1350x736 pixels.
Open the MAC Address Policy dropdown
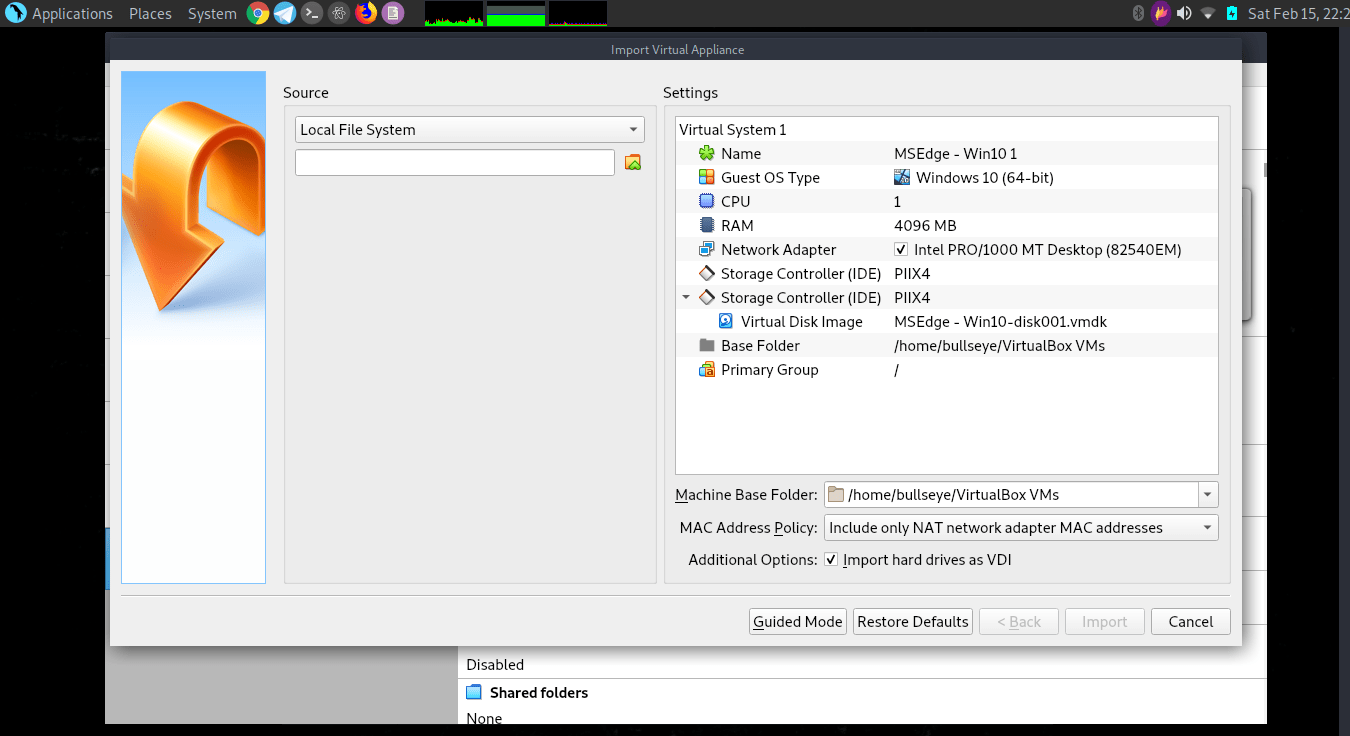coord(1021,527)
